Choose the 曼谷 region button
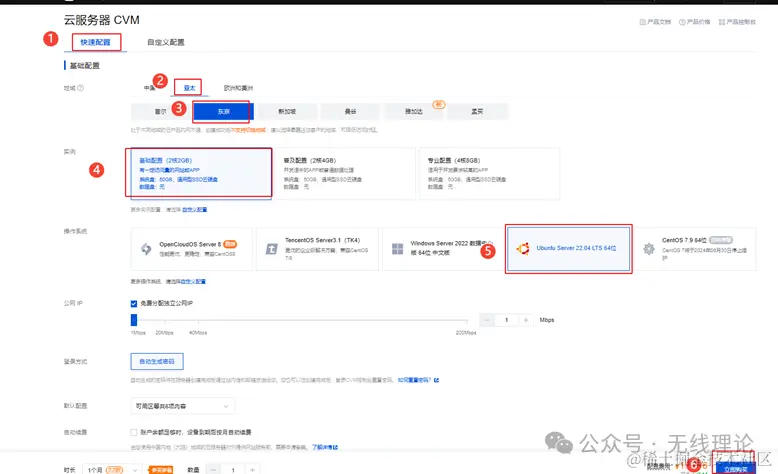The width and height of the screenshot is (778, 474). tap(350, 112)
